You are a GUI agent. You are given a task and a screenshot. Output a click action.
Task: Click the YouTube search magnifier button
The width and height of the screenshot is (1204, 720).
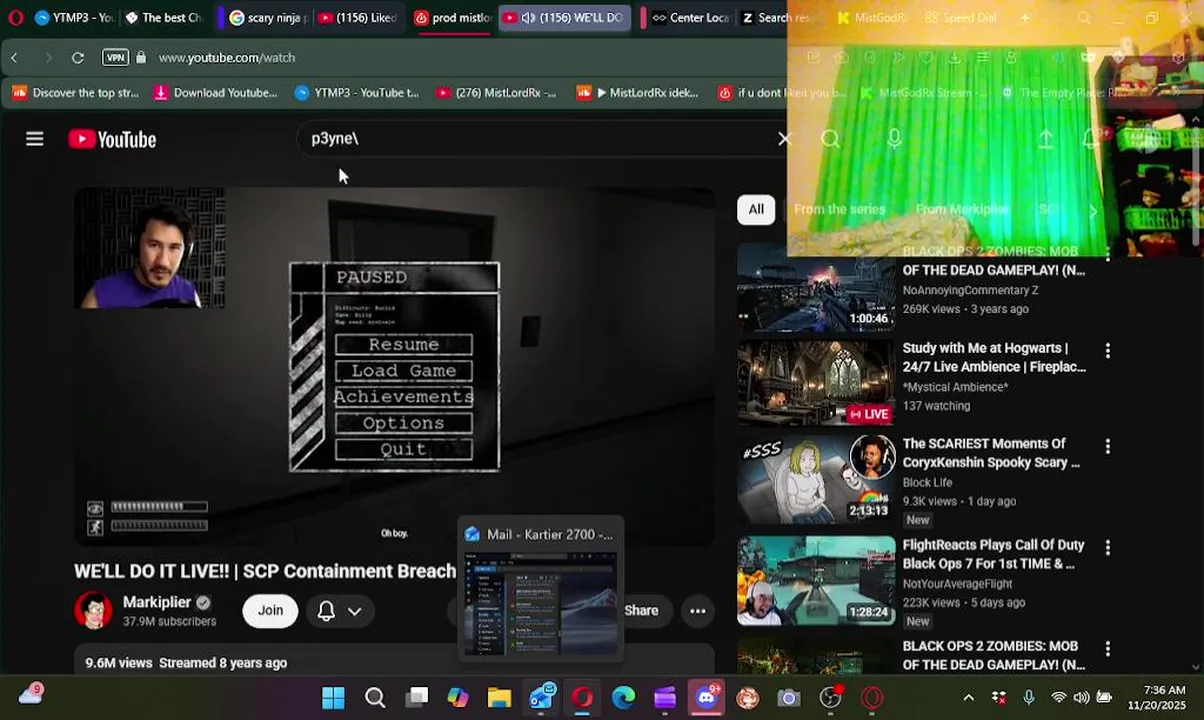click(x=830, y=139)
